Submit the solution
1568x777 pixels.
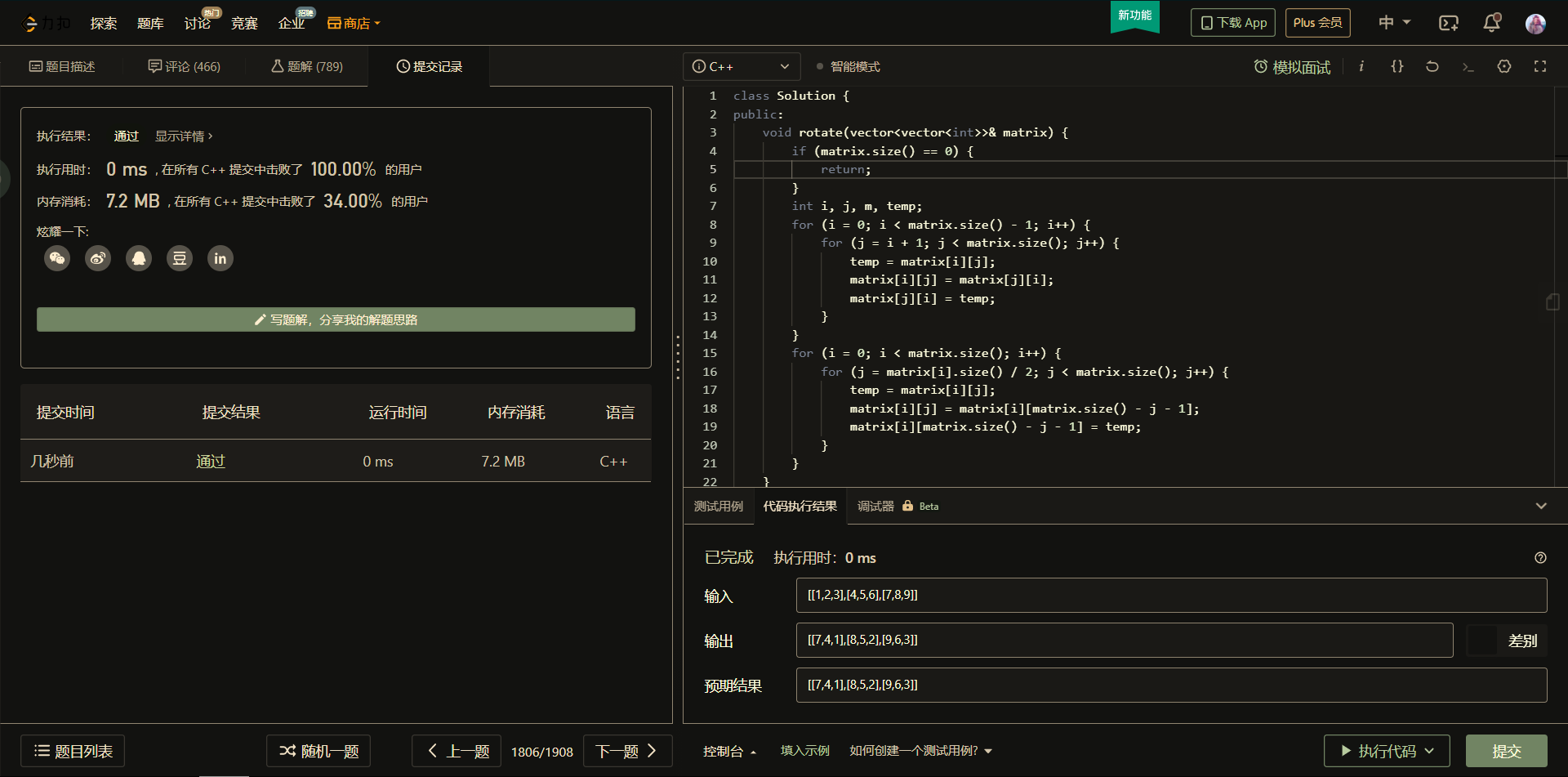(x=1507, y=751)
